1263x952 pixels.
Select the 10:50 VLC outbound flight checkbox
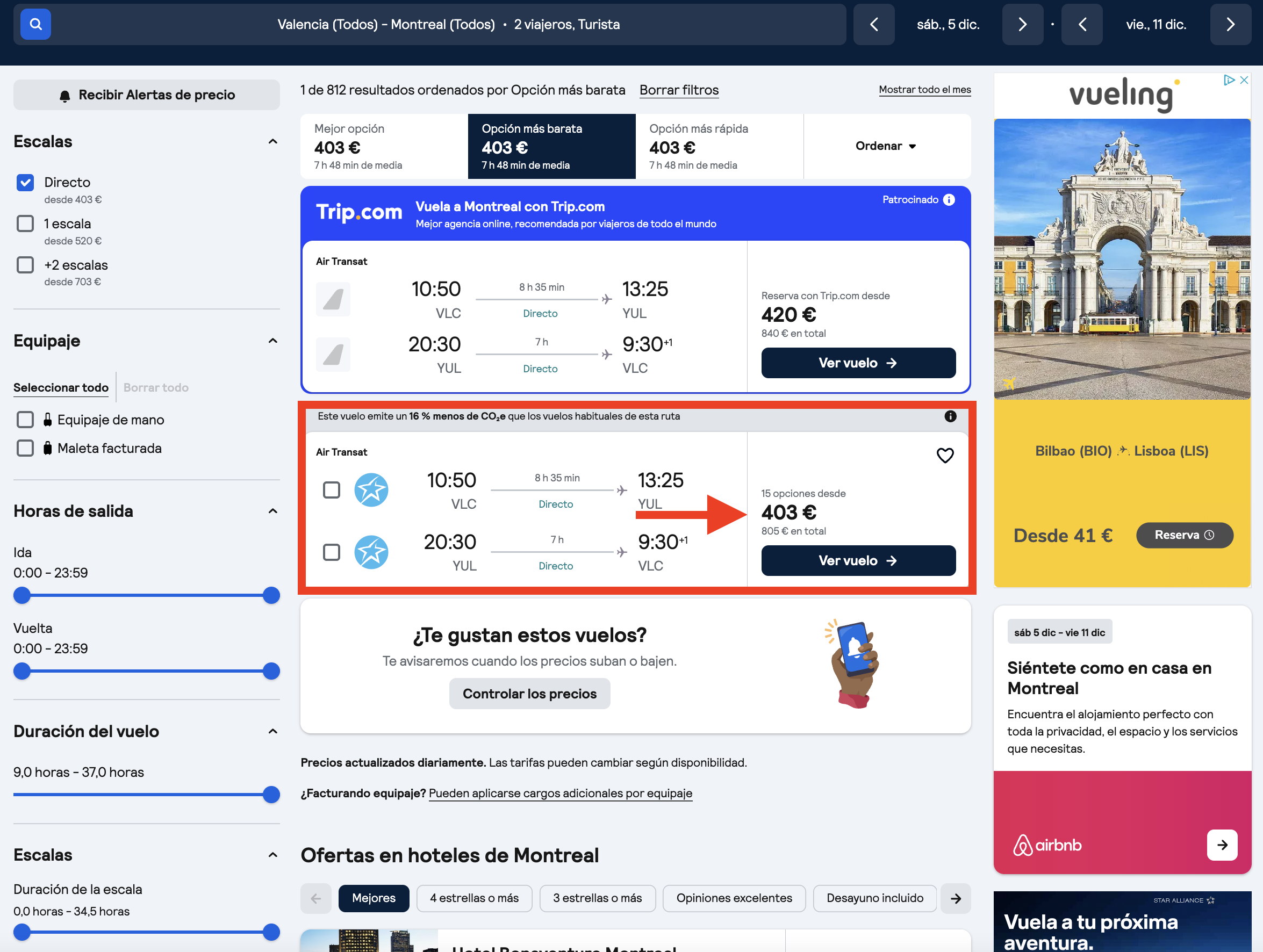[x=331, y=489]
